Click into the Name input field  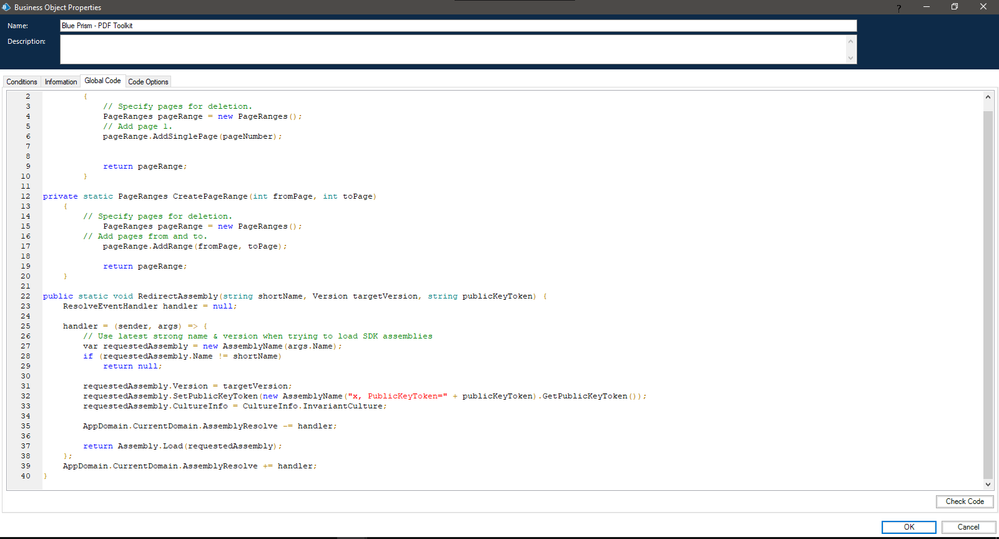coord(458,25)
